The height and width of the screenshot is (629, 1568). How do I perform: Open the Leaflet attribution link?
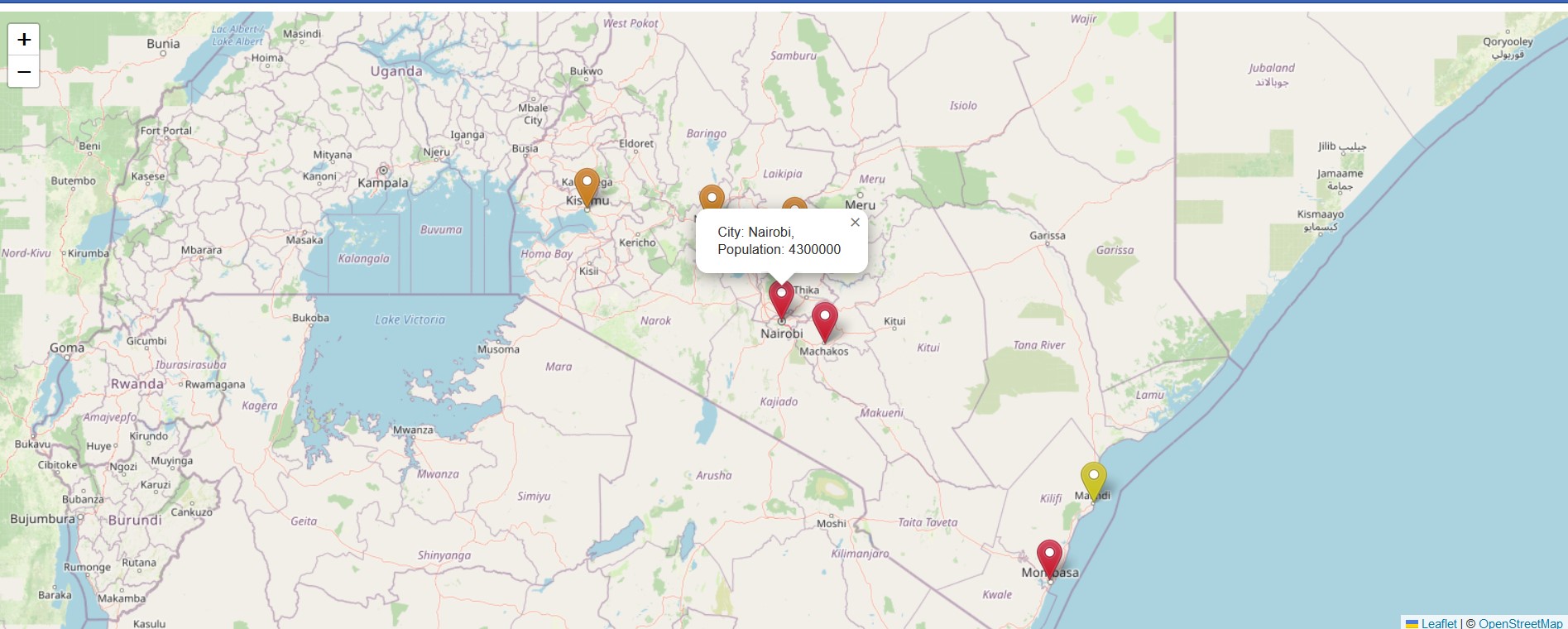click(1439, 623)
